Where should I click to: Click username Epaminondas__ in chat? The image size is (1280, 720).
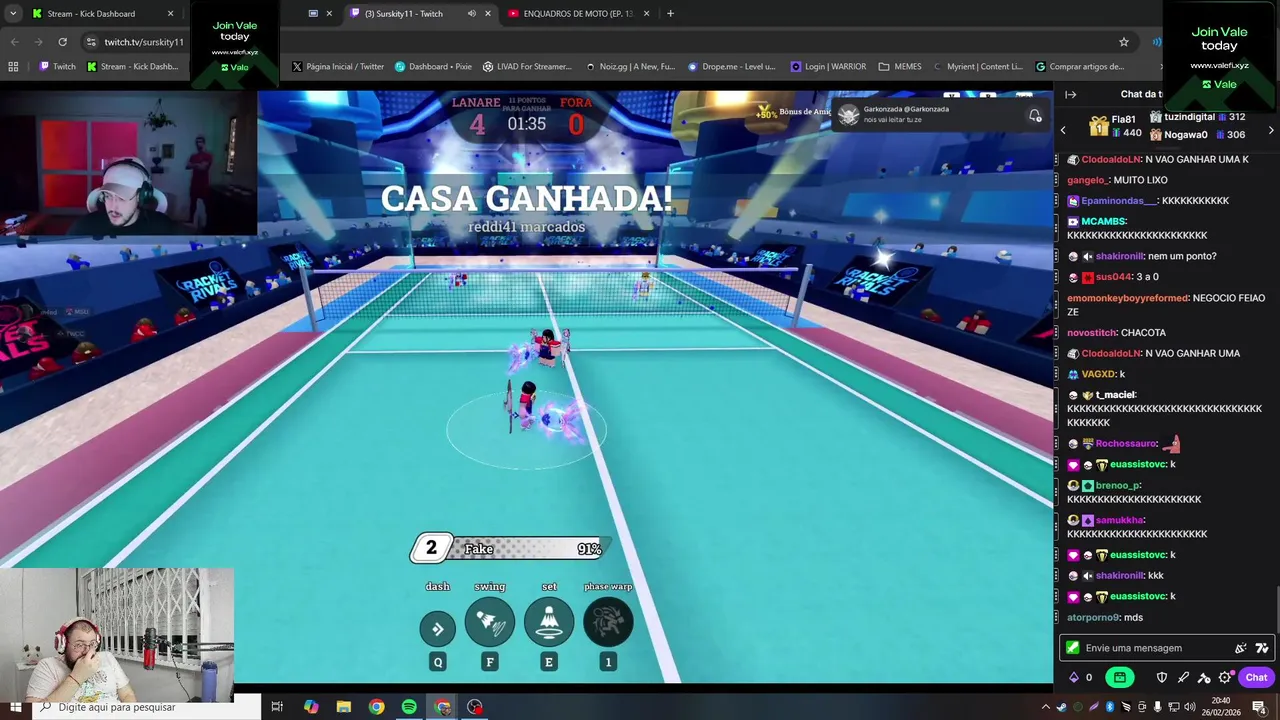click(1118, 201)
